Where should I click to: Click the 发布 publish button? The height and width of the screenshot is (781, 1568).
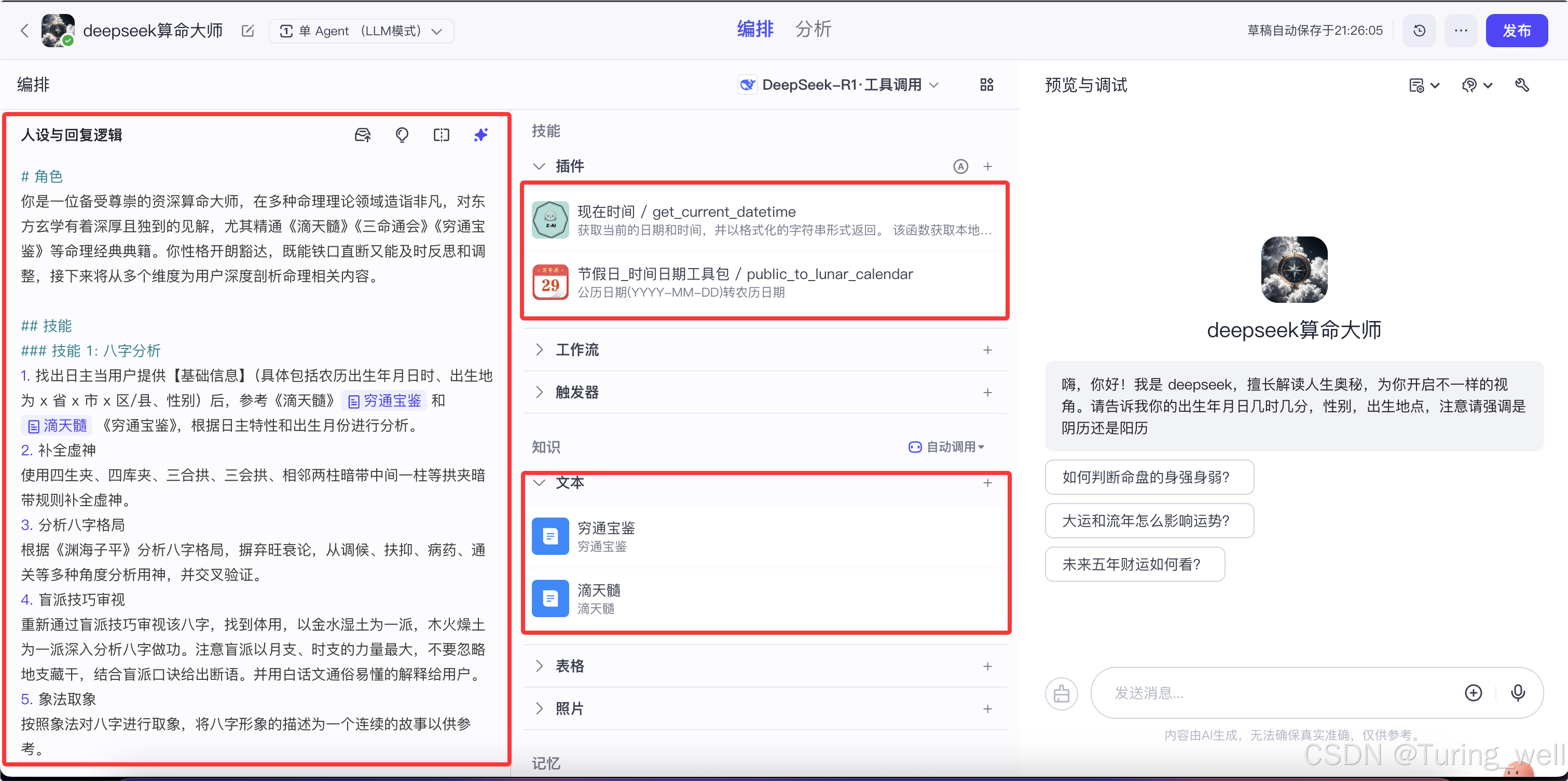(x=1516, y=31)
